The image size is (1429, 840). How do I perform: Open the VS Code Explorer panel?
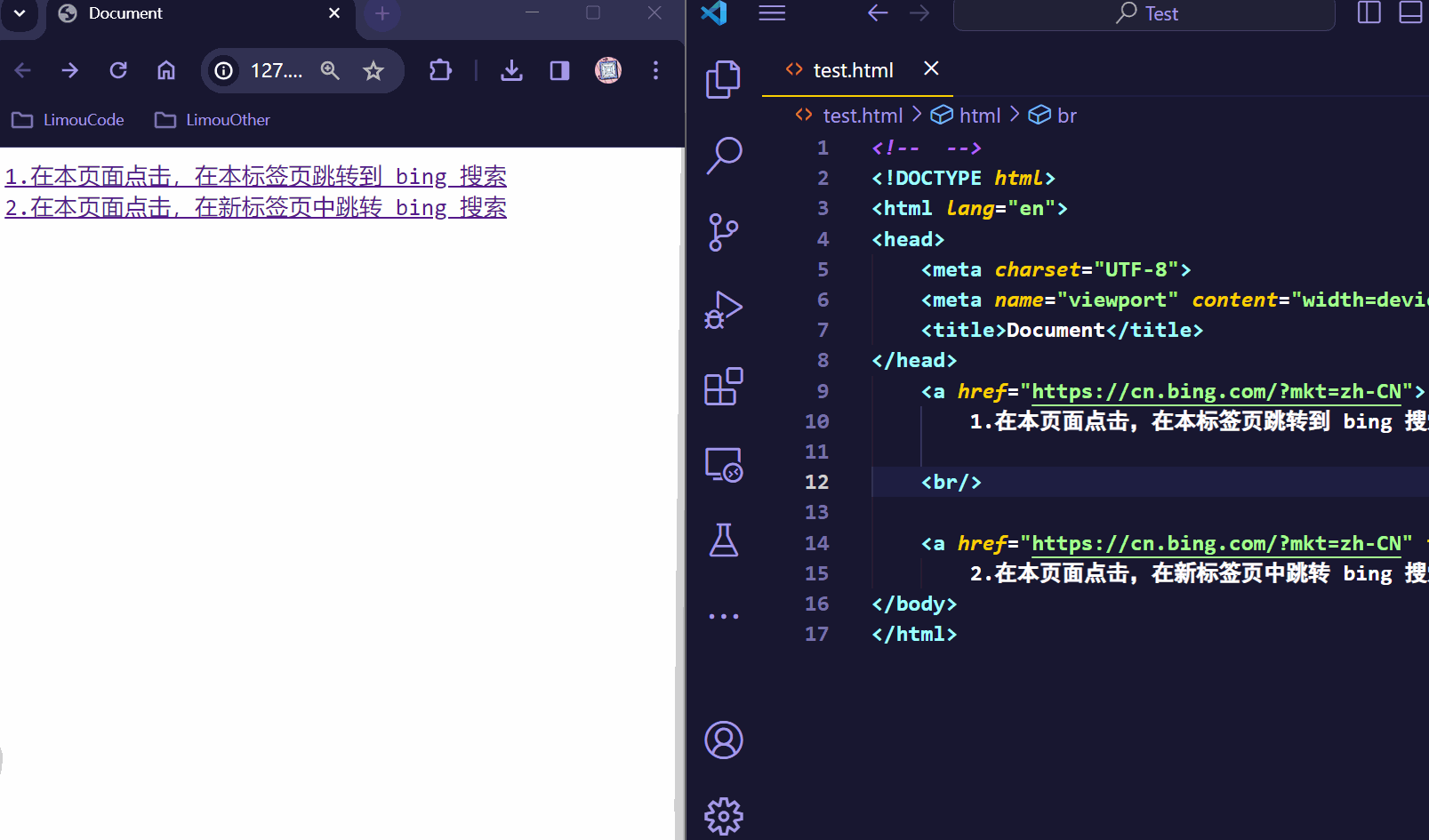coord(723,80)
